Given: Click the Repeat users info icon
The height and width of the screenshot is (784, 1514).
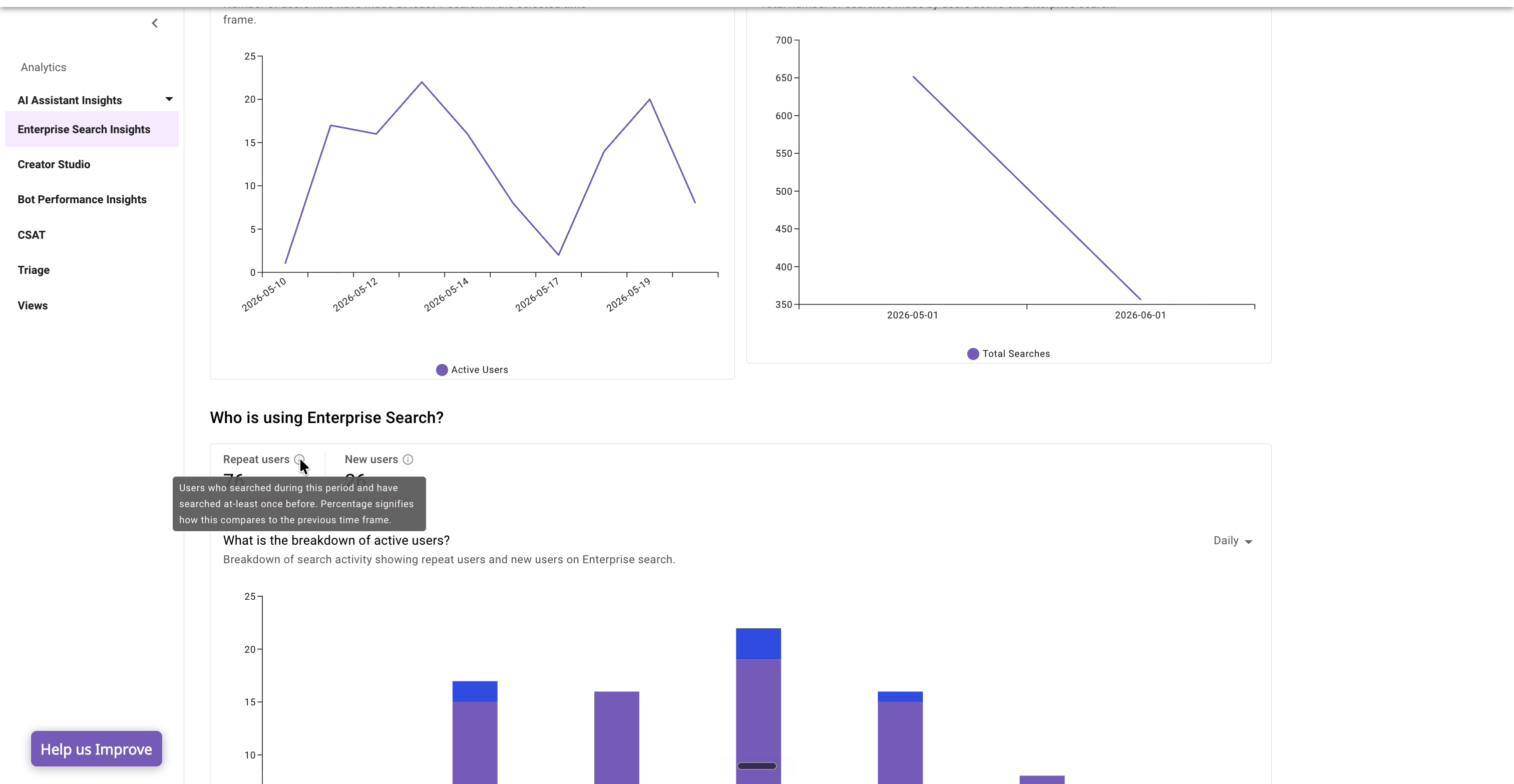Looking at the screenshot, I should 299,460.
